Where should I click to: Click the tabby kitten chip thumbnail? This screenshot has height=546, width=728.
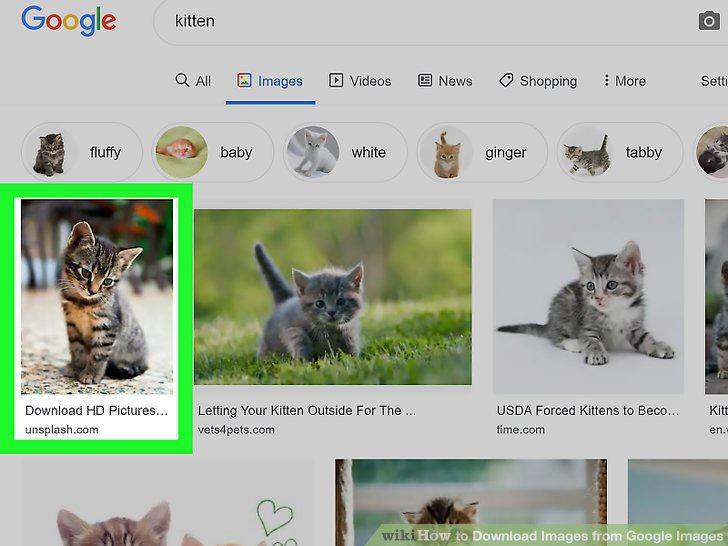(587, 153)
